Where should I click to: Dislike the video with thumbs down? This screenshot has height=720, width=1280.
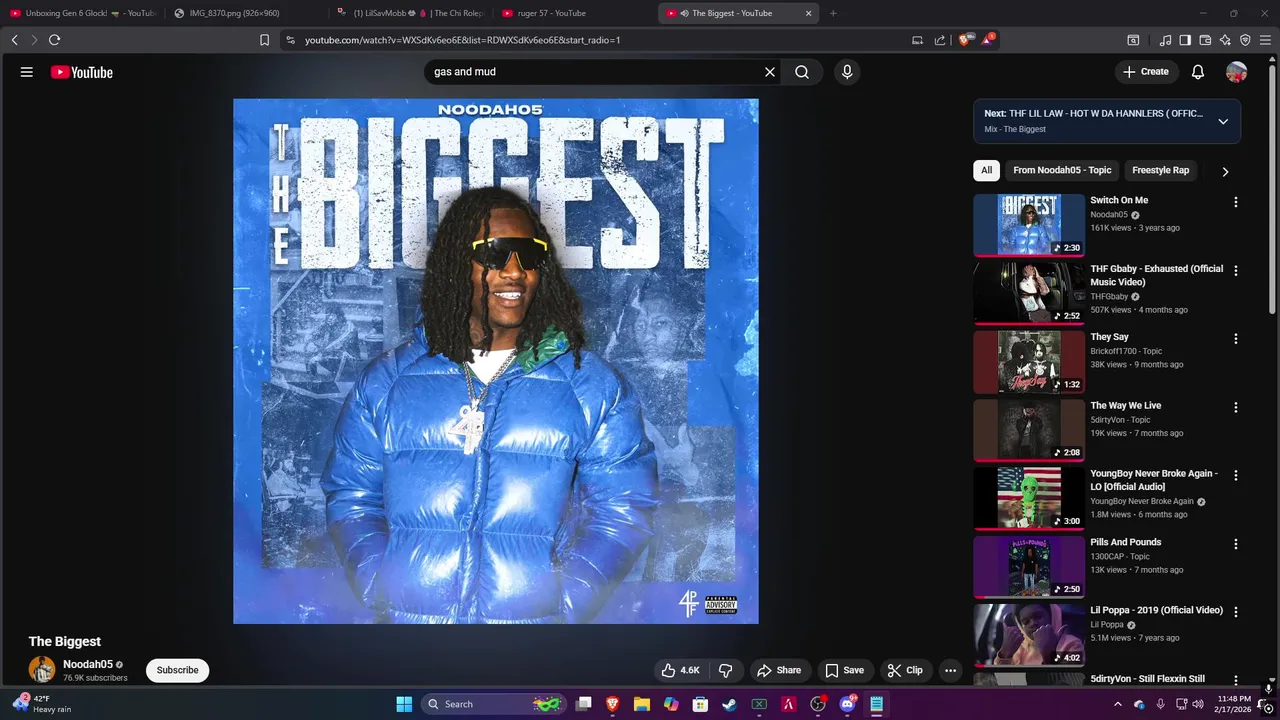726,670
